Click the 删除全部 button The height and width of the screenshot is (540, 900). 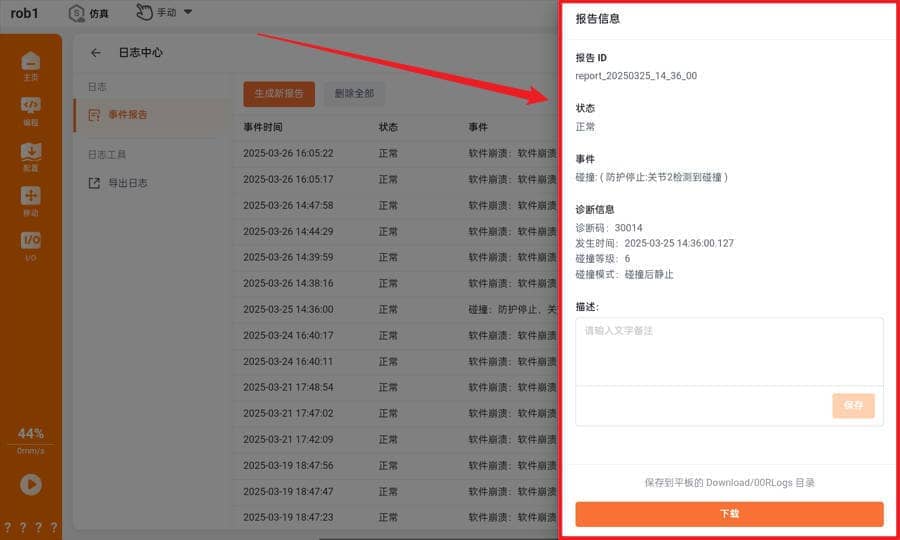pyautogui.click(x=354, y=94)
